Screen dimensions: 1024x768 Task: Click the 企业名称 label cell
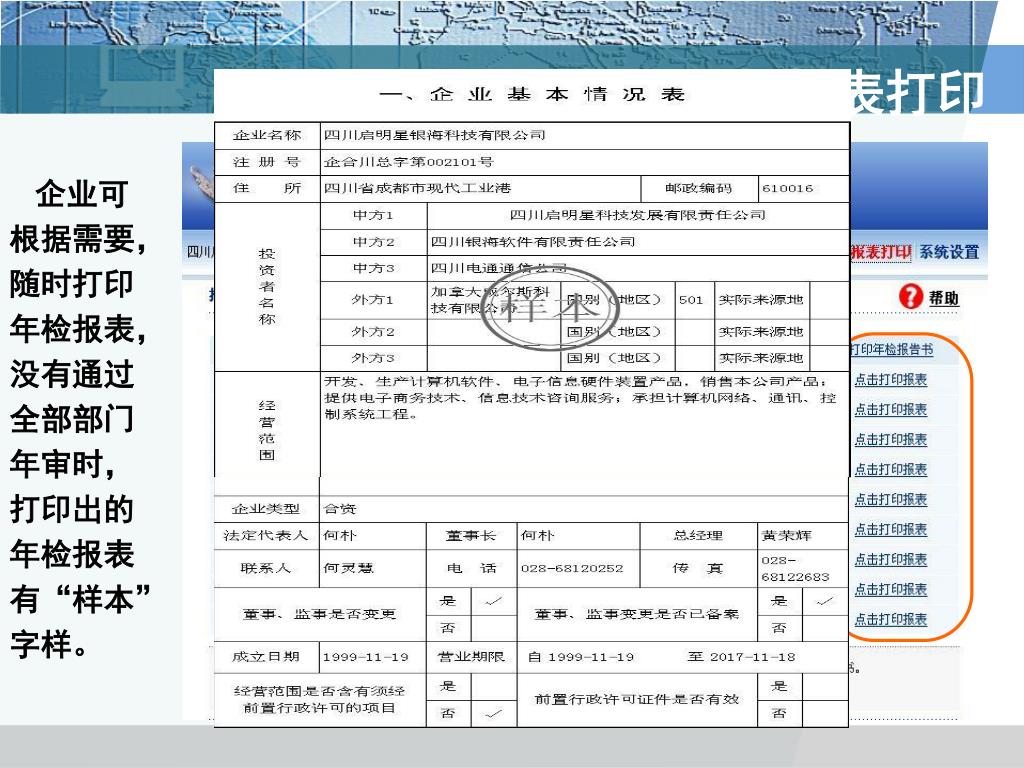[x=267, y=135]
